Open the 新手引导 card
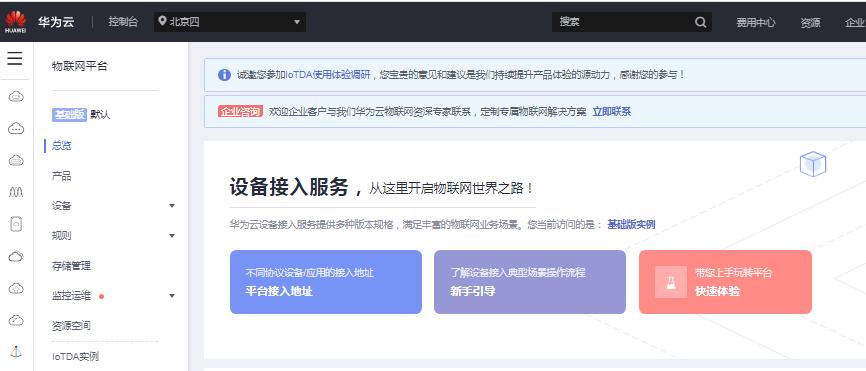This screenshot has height=371, width=866. [x=530, y=282]
